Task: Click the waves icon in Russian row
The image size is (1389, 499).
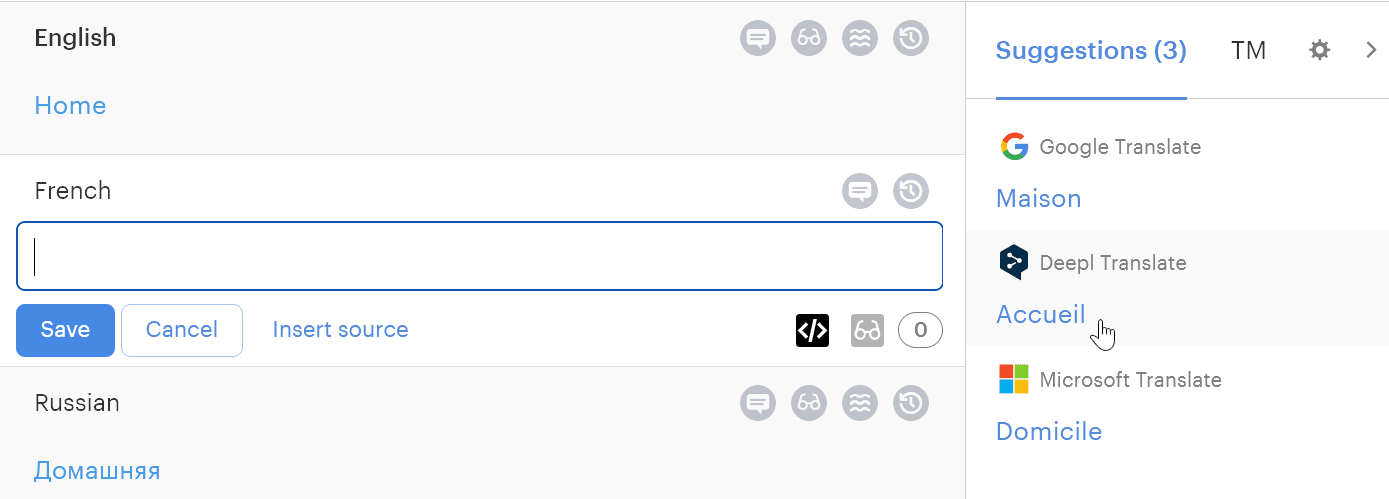Action: tap(860, 403)
